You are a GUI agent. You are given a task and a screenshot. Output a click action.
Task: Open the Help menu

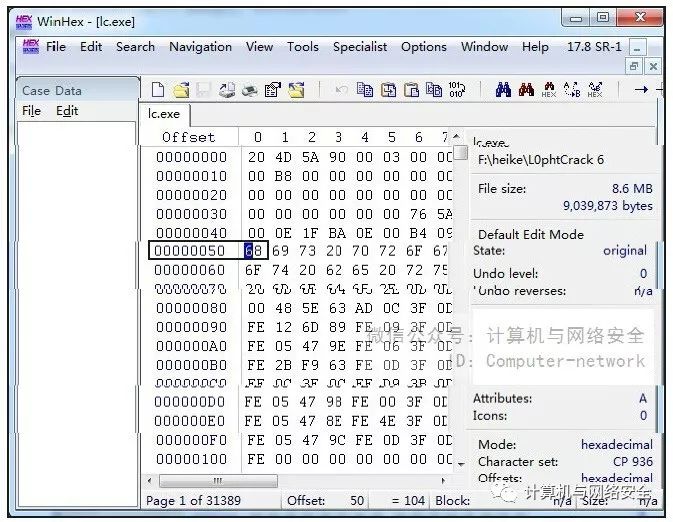click(535, 46)
